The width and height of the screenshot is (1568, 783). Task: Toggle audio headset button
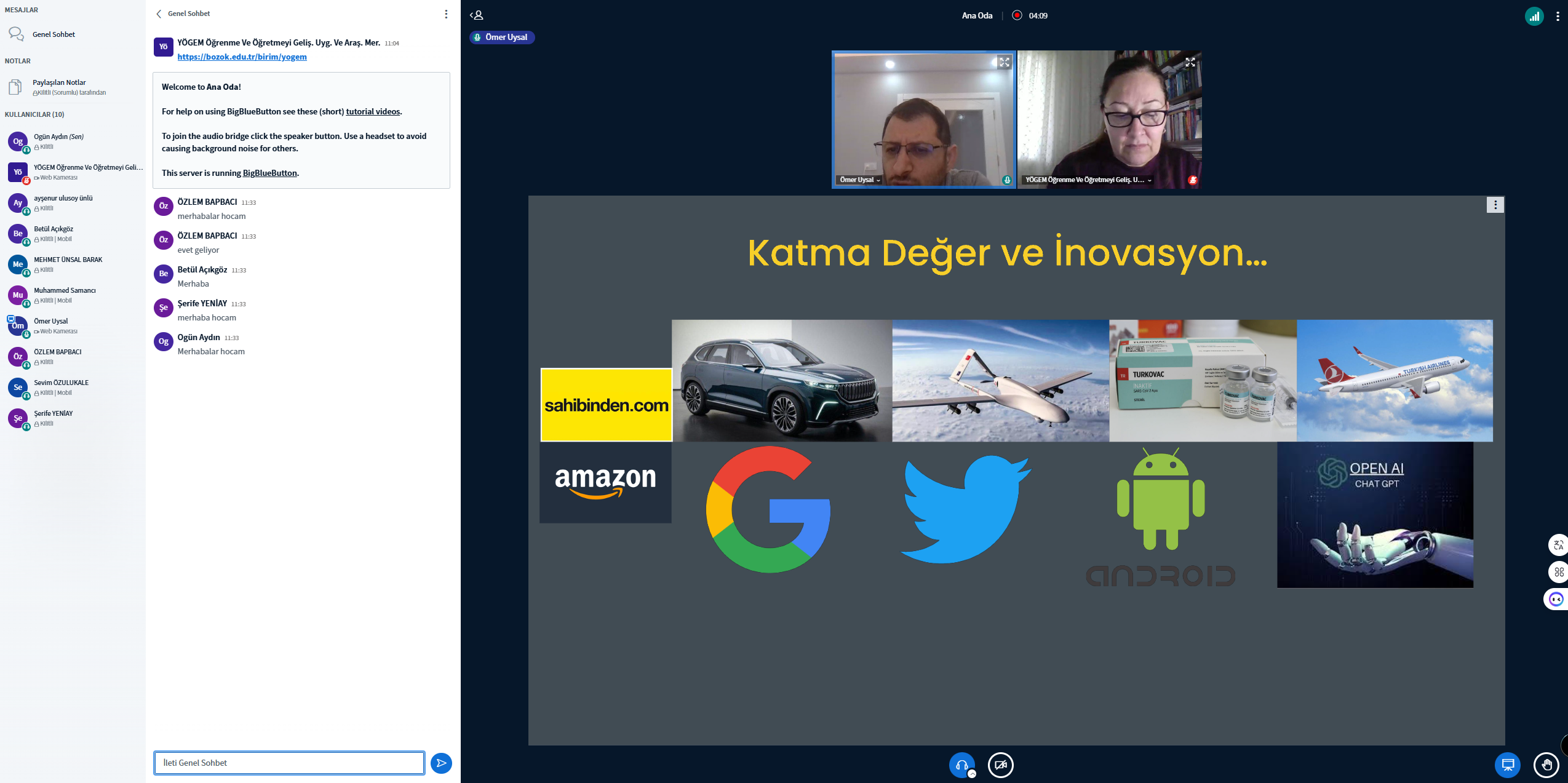pos(961,765)
